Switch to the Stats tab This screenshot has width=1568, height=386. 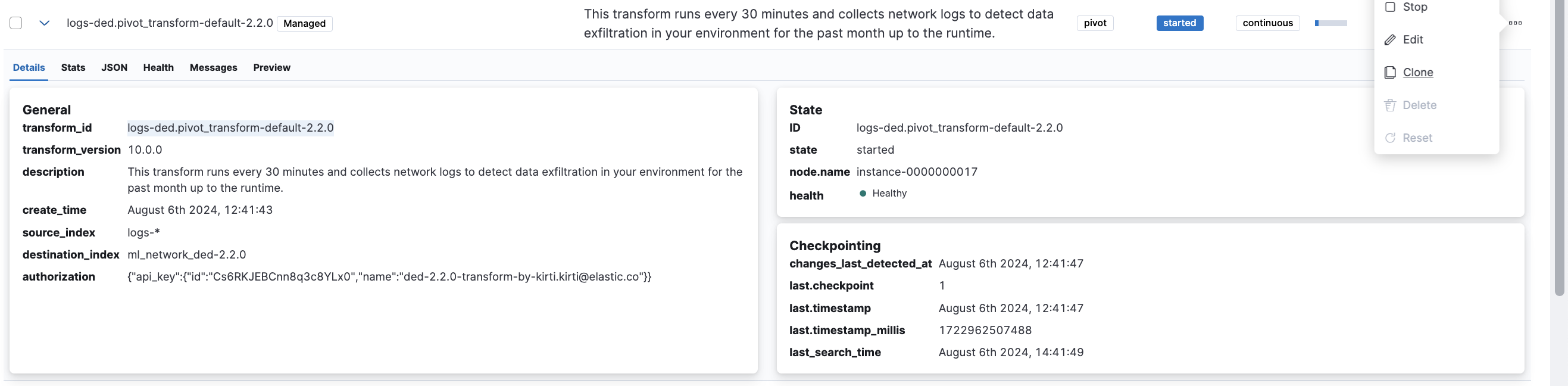click(73, 67)
